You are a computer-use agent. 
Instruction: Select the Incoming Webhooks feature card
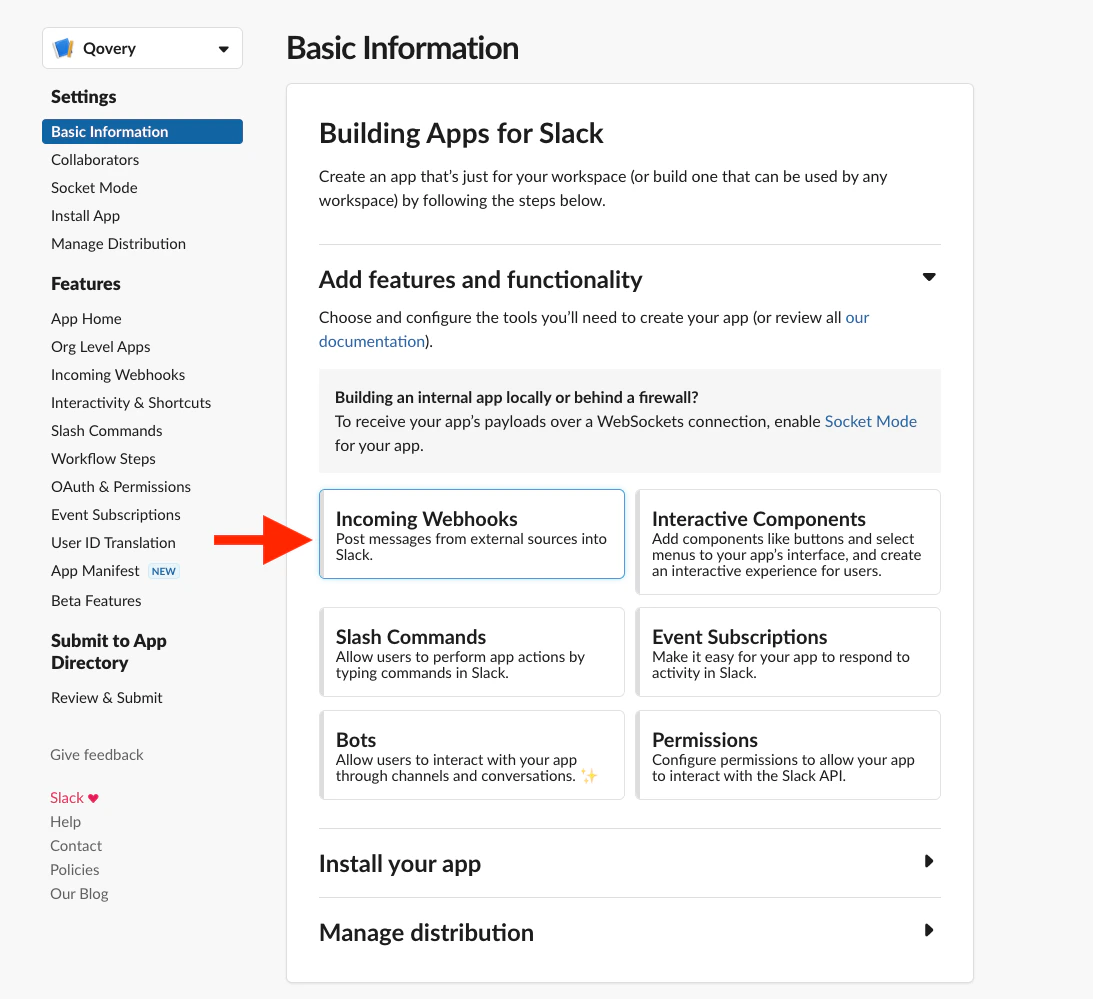tap(471, 534)
